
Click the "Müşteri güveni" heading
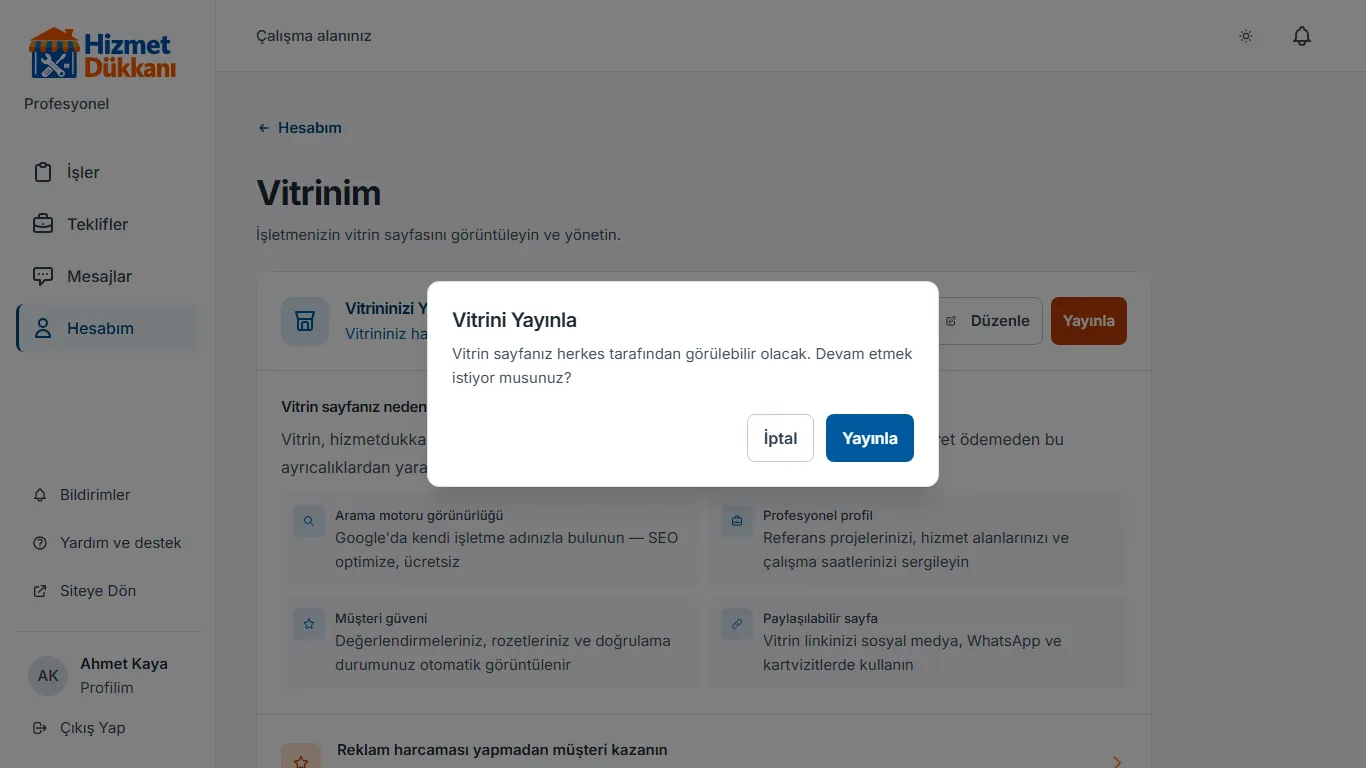(x=381, y=619)
